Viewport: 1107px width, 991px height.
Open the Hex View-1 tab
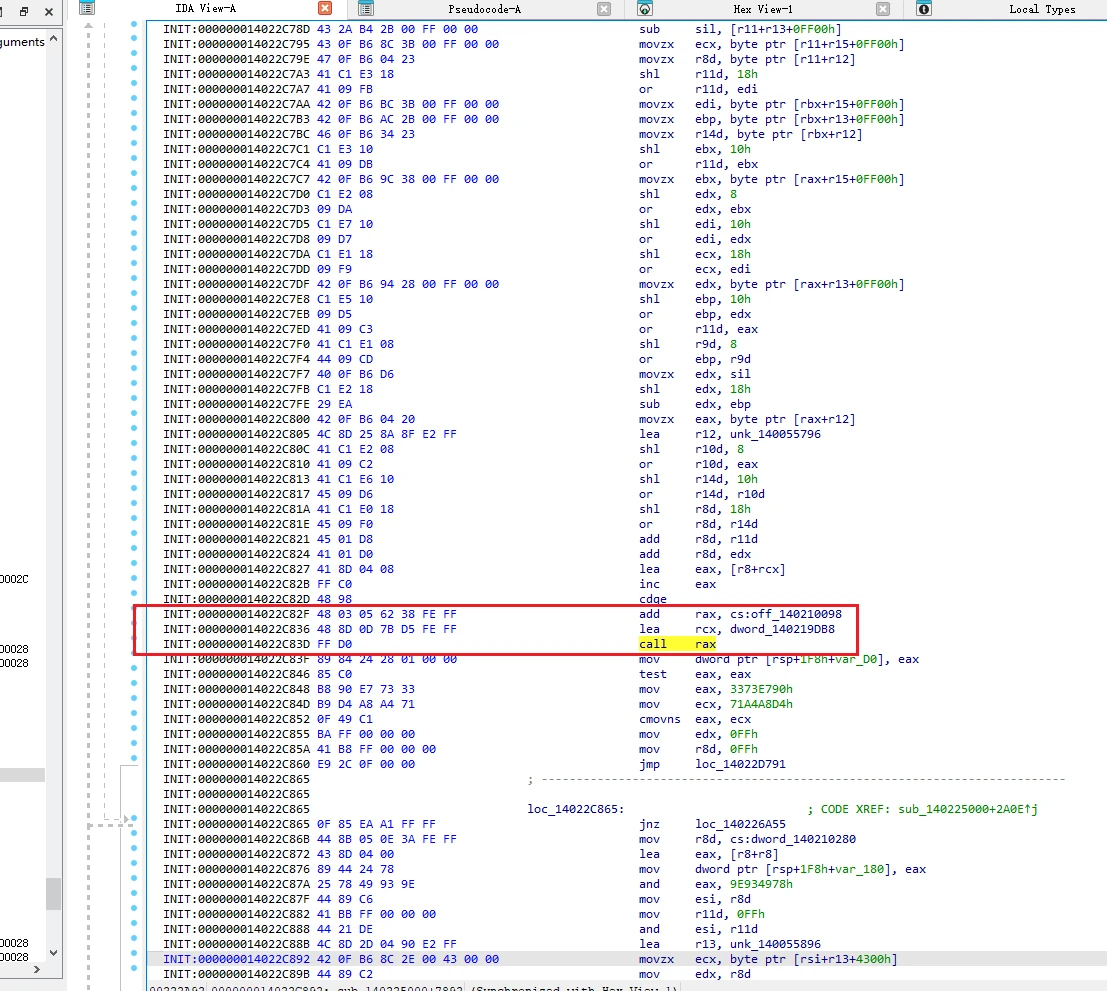click(762, 9)
